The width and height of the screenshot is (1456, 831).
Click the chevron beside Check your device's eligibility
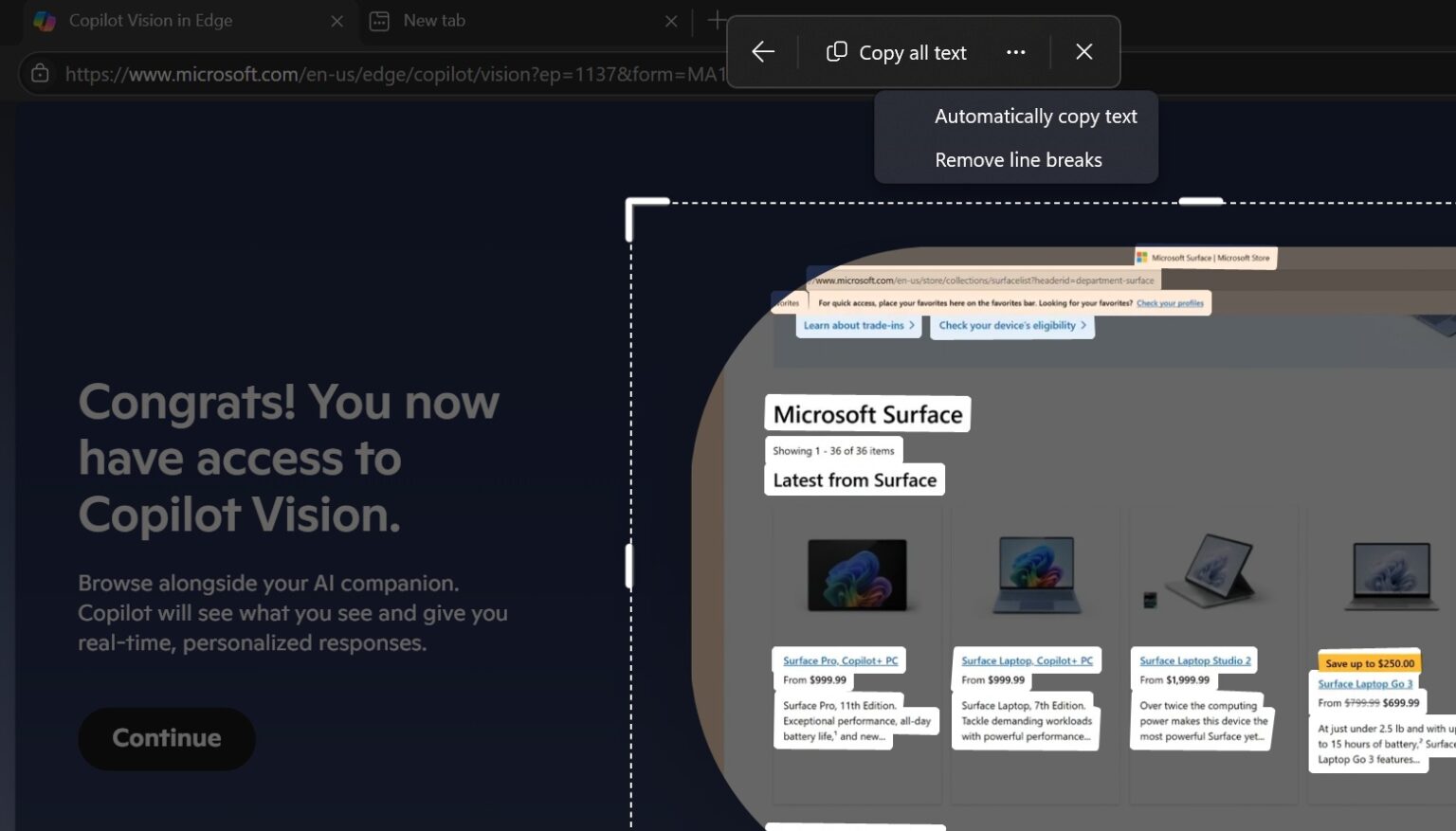tap(1083, 325)
